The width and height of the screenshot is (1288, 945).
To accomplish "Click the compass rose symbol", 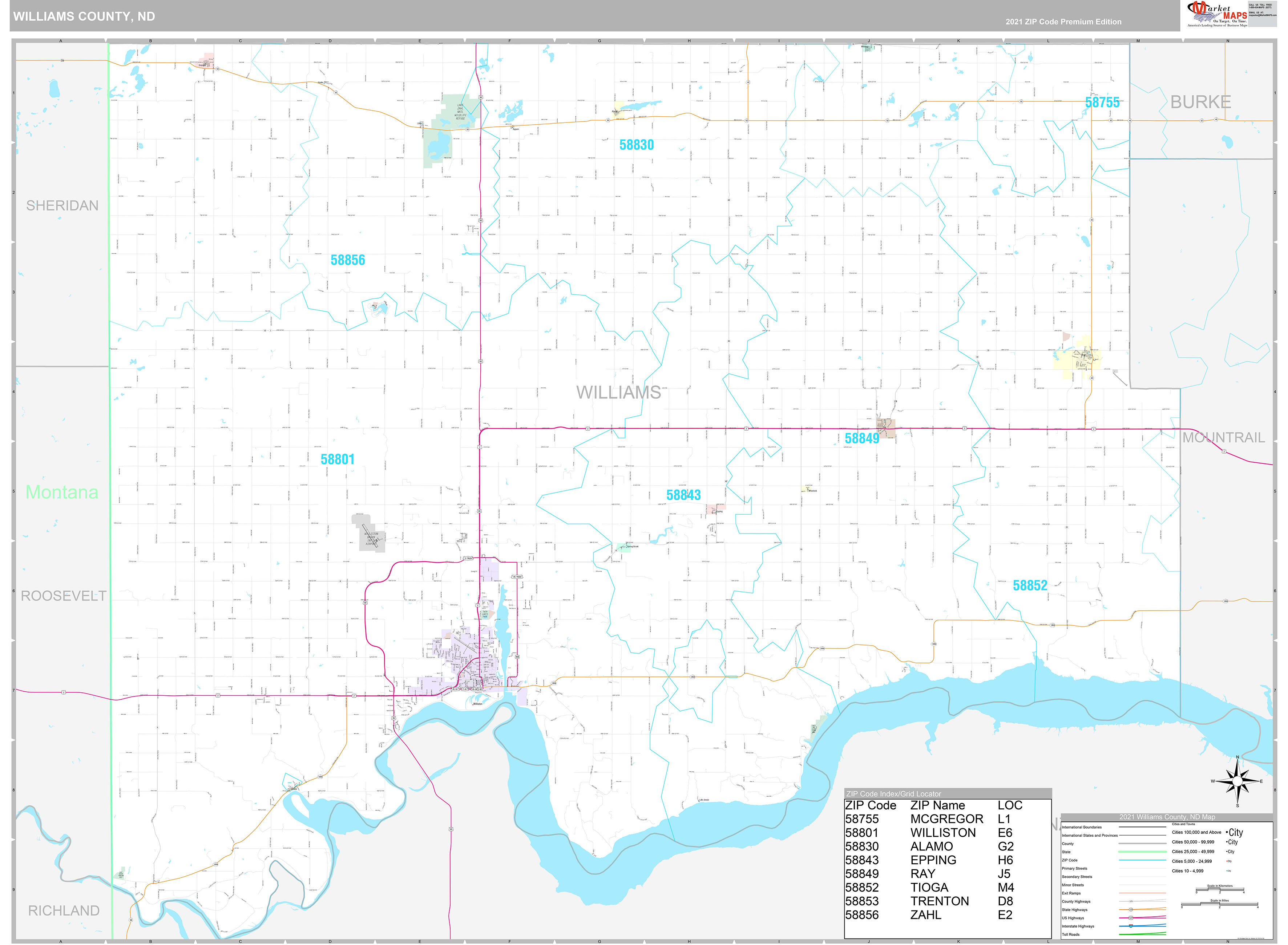I will click(x=1237, y=781).
